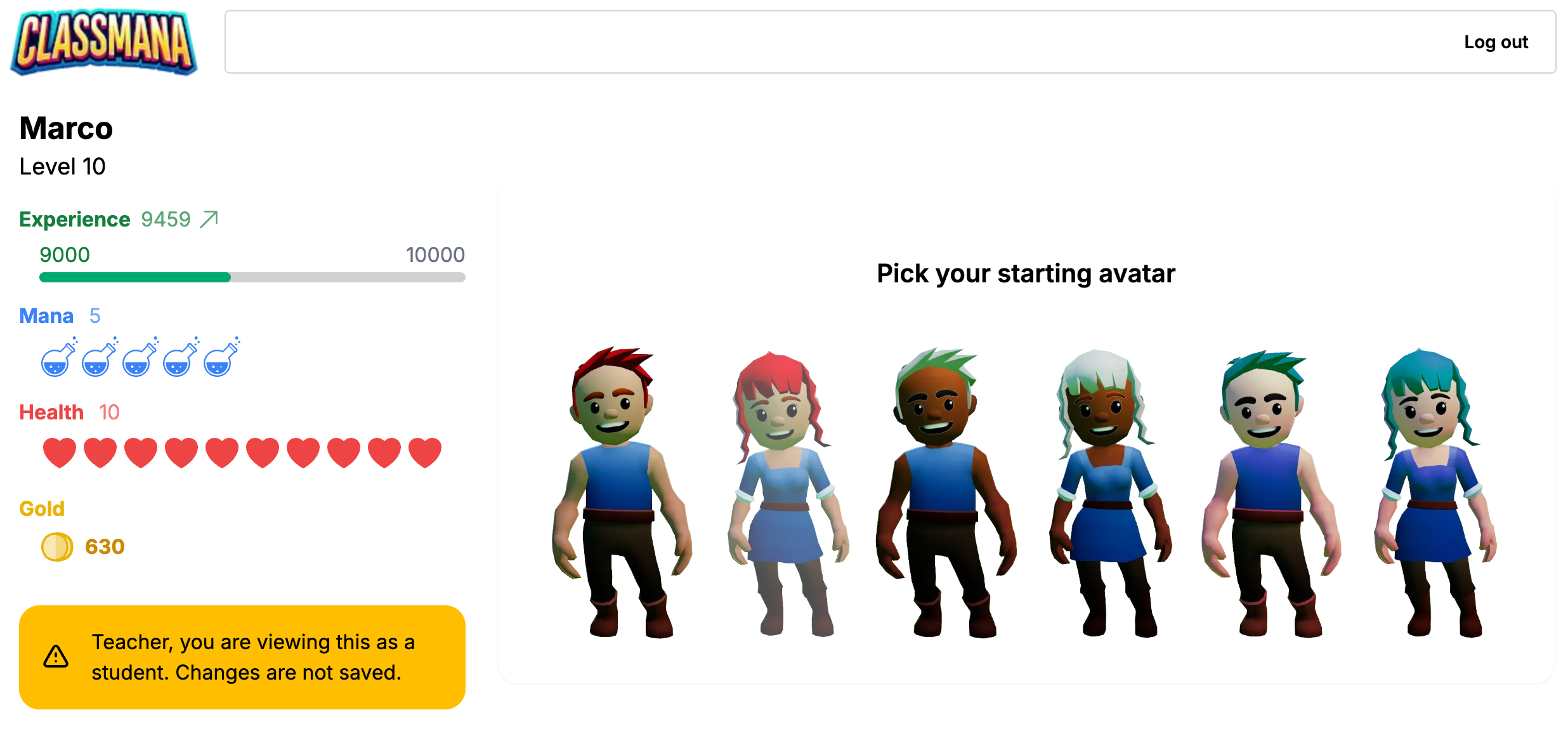Log out of the account
The image size is (1568, 731).
click(x=1496, y=42)
